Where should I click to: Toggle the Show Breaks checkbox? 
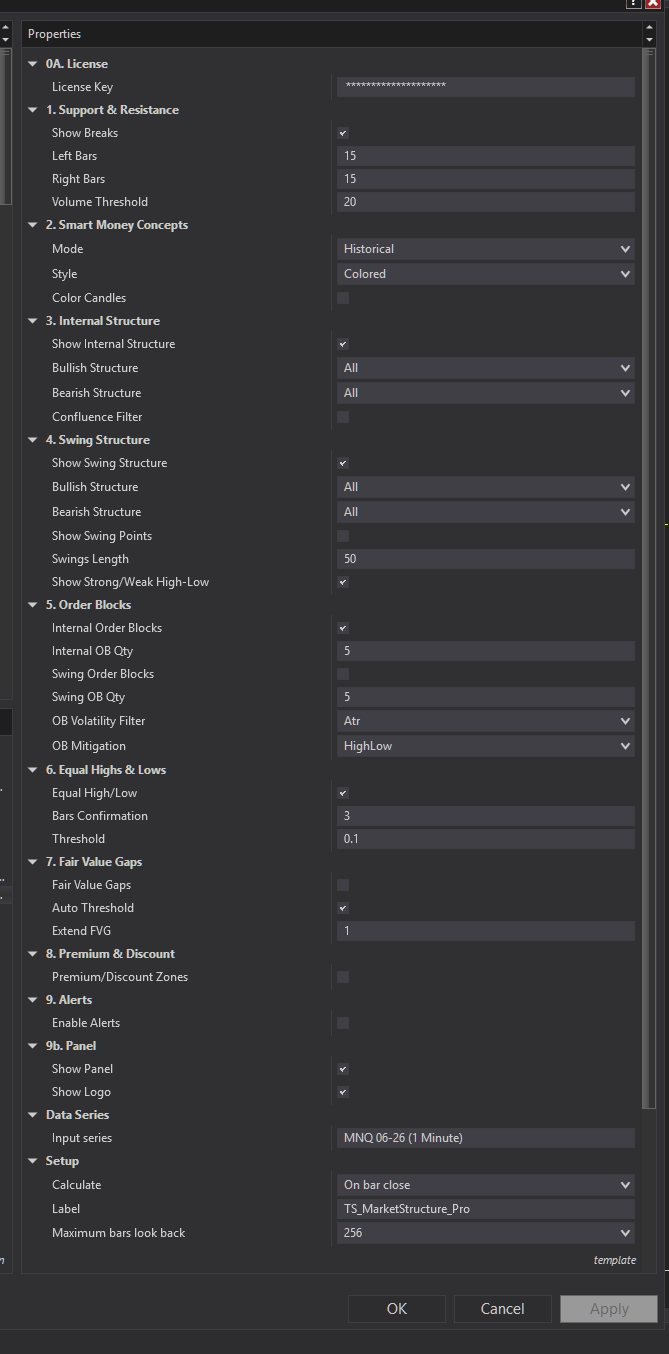[343, 133]
